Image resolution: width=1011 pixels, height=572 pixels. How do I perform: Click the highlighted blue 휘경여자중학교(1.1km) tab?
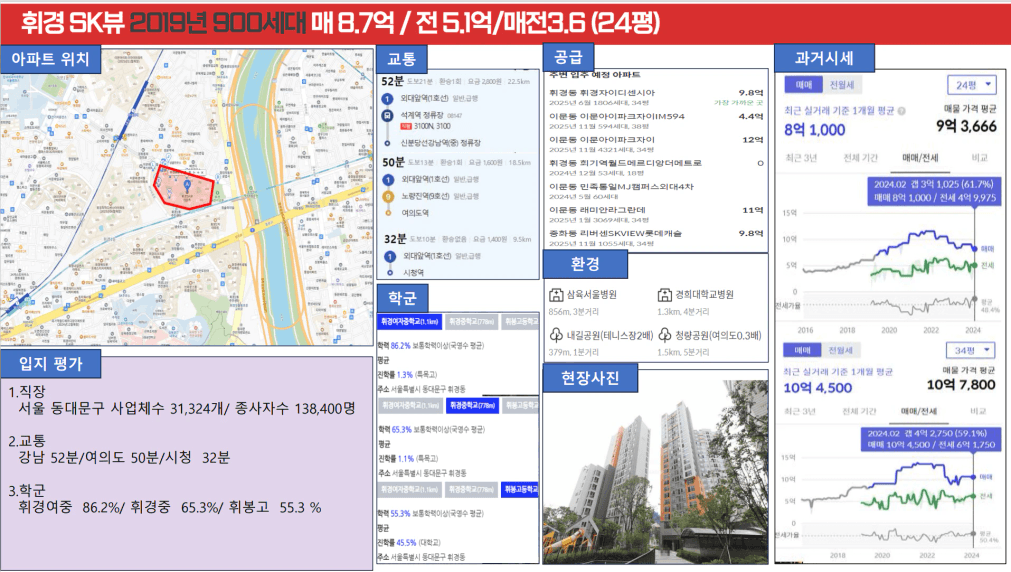(x=409, y=321)
